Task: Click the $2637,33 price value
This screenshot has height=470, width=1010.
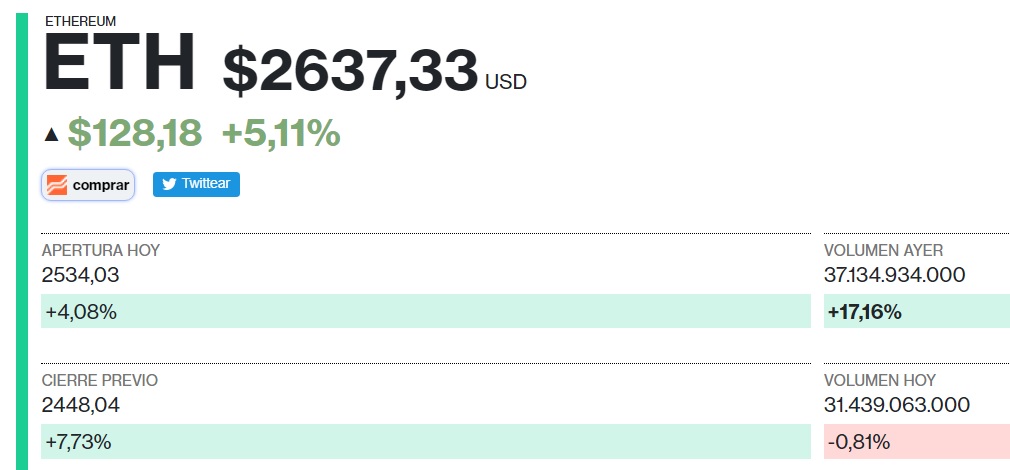Action: [350, 72]
